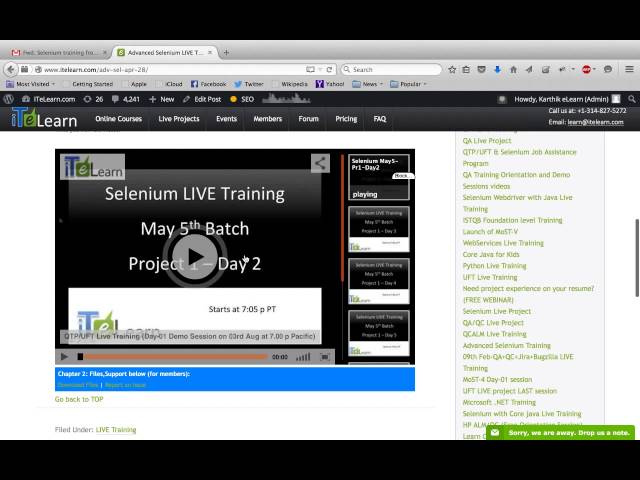Save to Pocket icon in the toolbar
640x480 pixels.
tap(482, 69)
